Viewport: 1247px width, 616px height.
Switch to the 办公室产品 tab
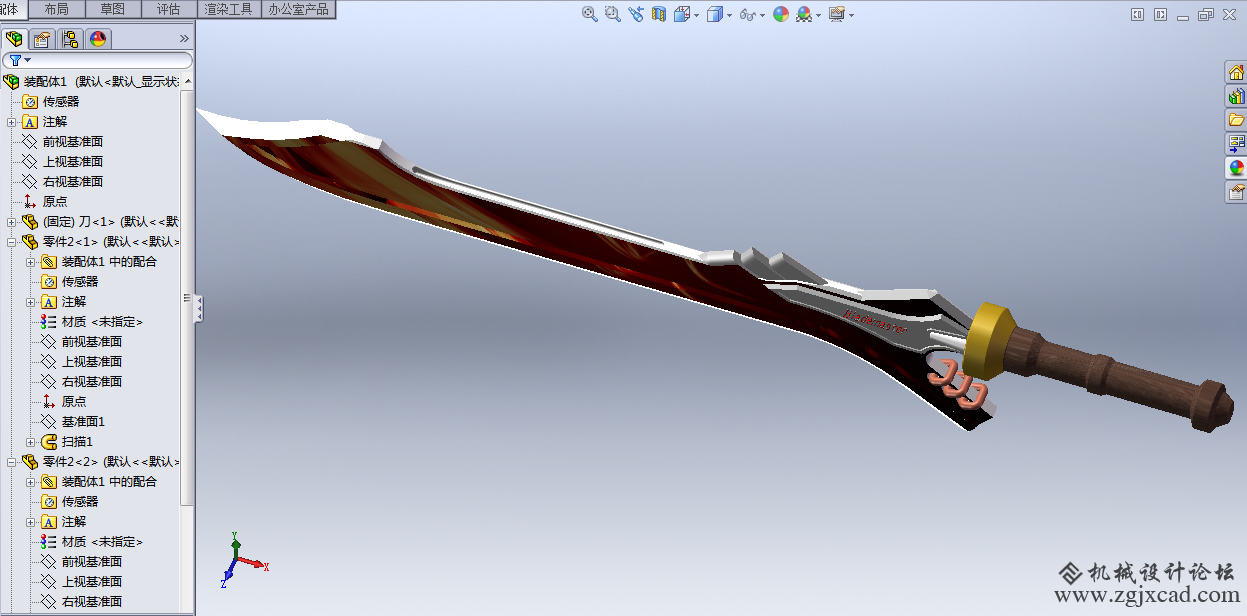(x=298, y=9)
